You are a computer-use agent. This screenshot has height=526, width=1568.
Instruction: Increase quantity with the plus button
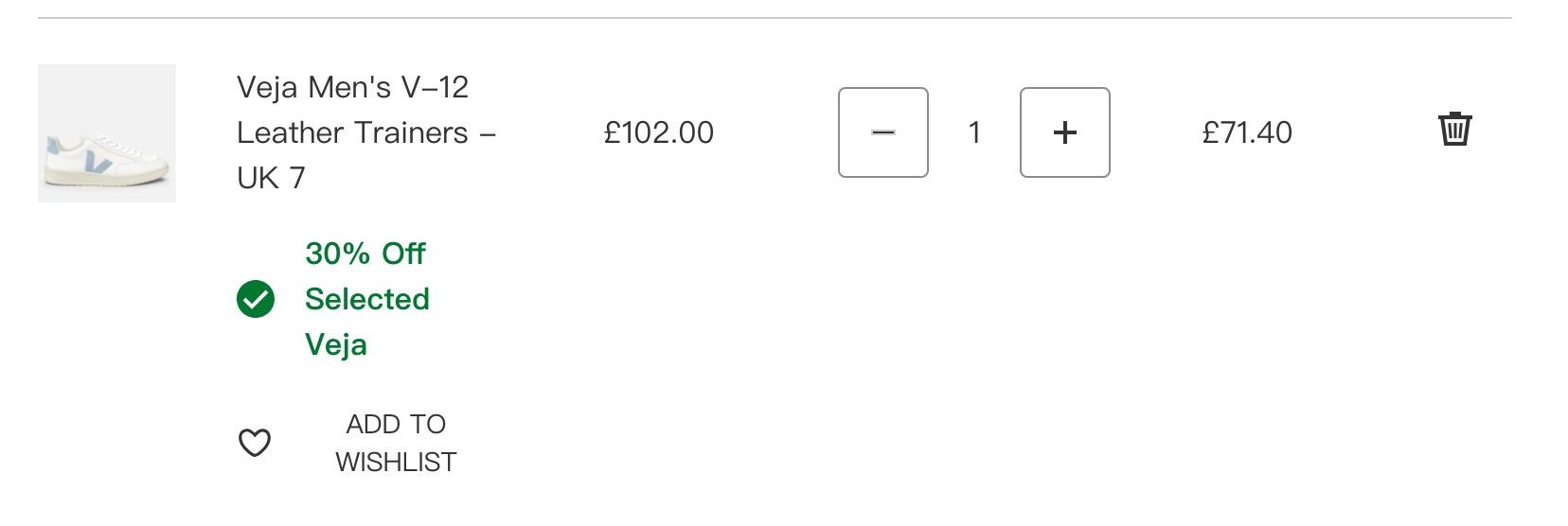(1064, 132)
